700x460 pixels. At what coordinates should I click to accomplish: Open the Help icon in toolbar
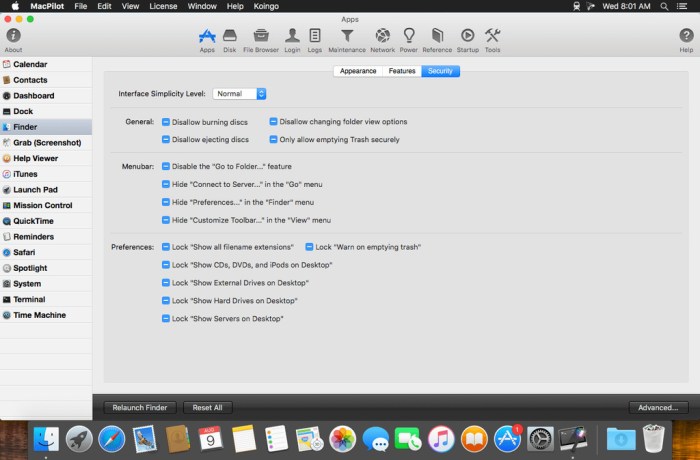[x=686, y=38]
